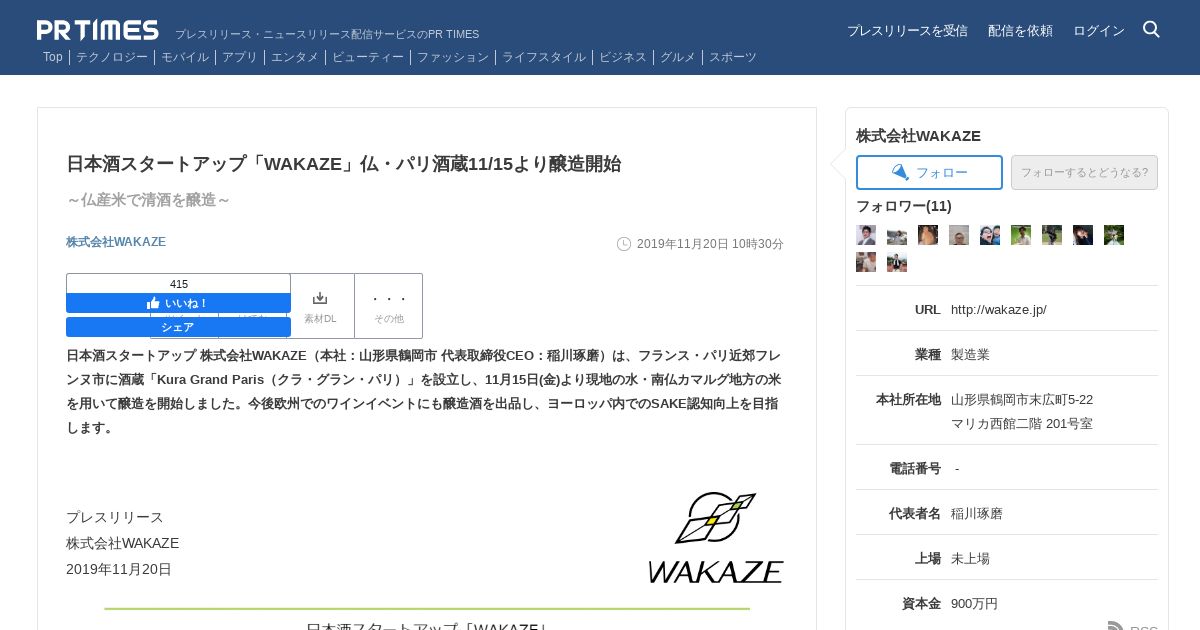Image resolution: width=1200 pixels, height=630 pixels.
Task: Click the WAKAZE company logo image
Action: pyautogui.click(x=716, y=537)
